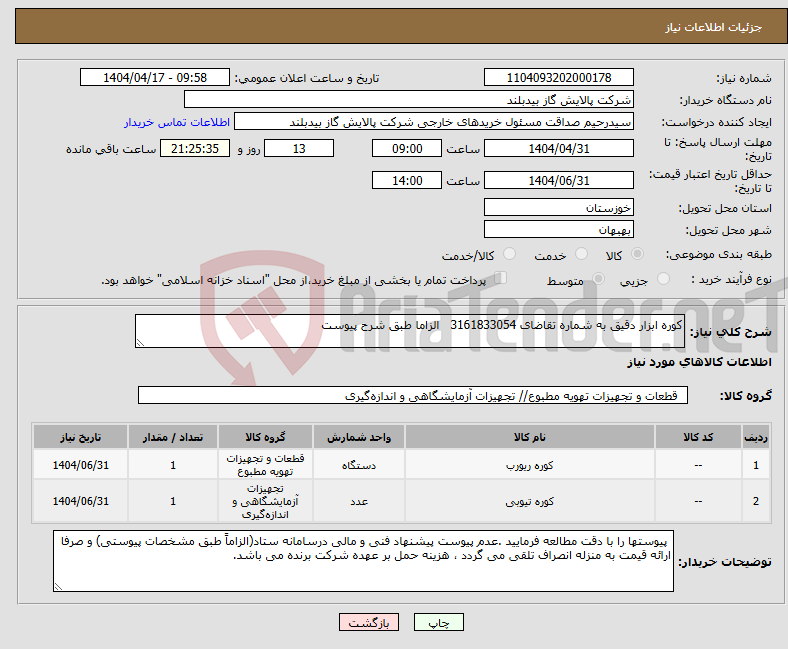This screenshot has width=788, height=649.
Task: Click the کوره تیوبی item name cell
Action: click(530, 501)
